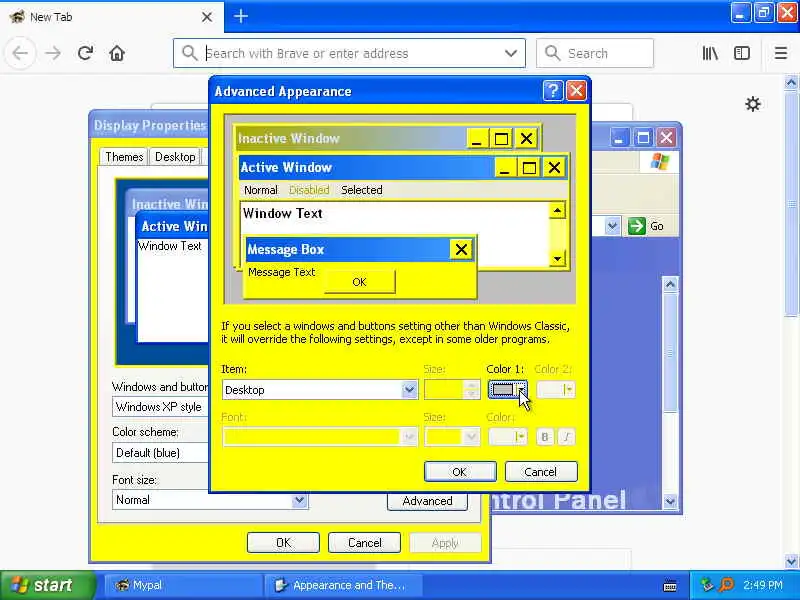Click the browser Search box

(x=595, y=53)
